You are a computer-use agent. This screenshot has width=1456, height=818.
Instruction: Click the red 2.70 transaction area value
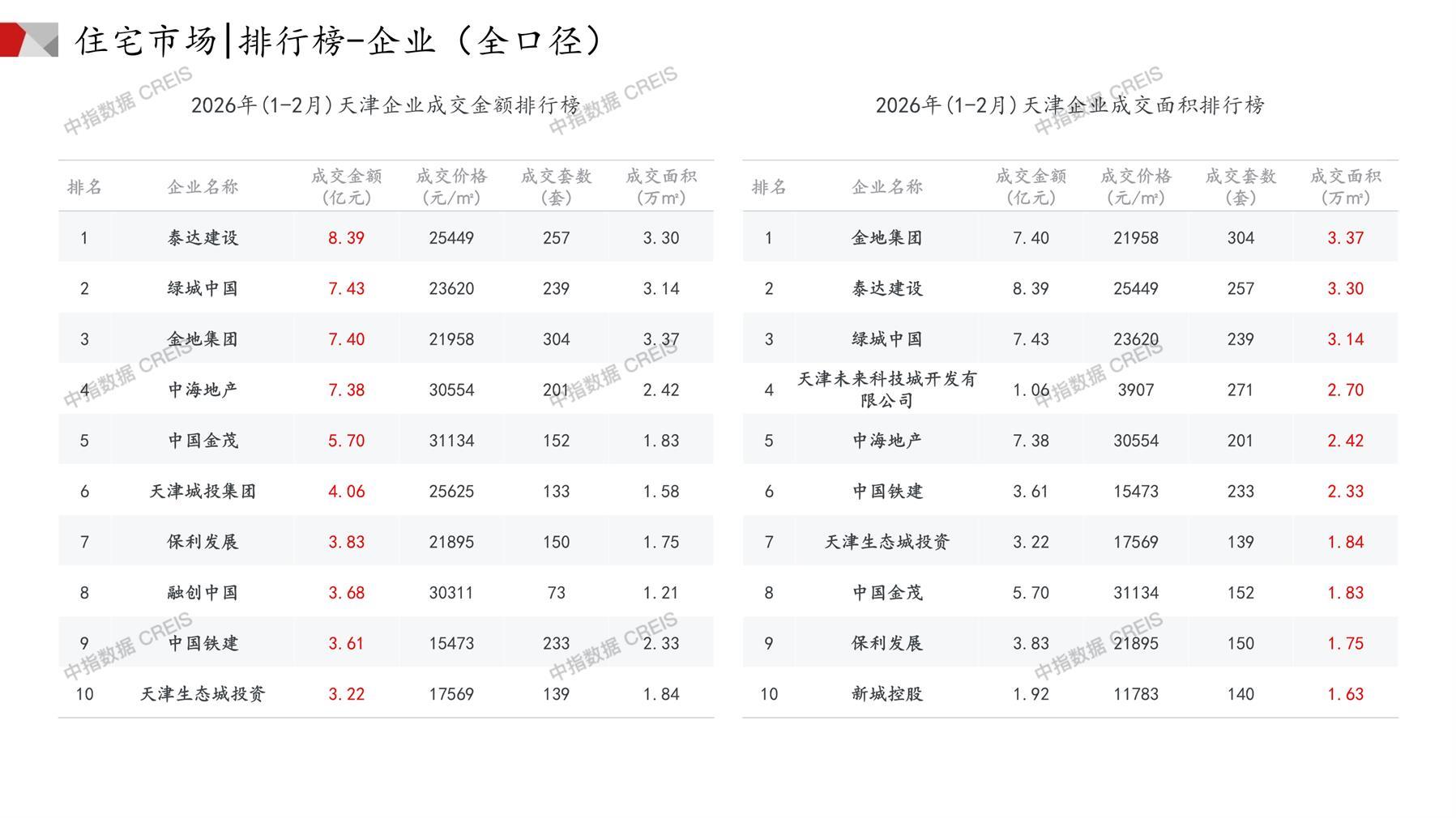(x=1345, y=390)
